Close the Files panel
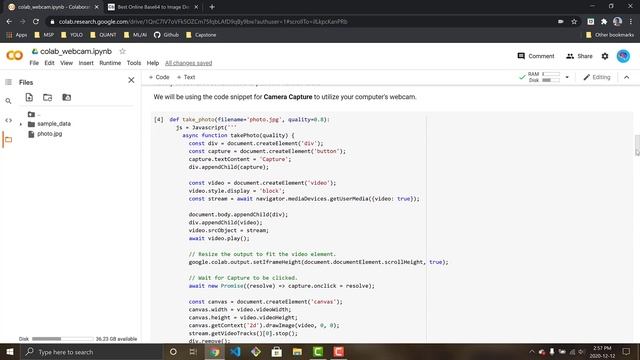The image size is (640, 360). [131, 80]
